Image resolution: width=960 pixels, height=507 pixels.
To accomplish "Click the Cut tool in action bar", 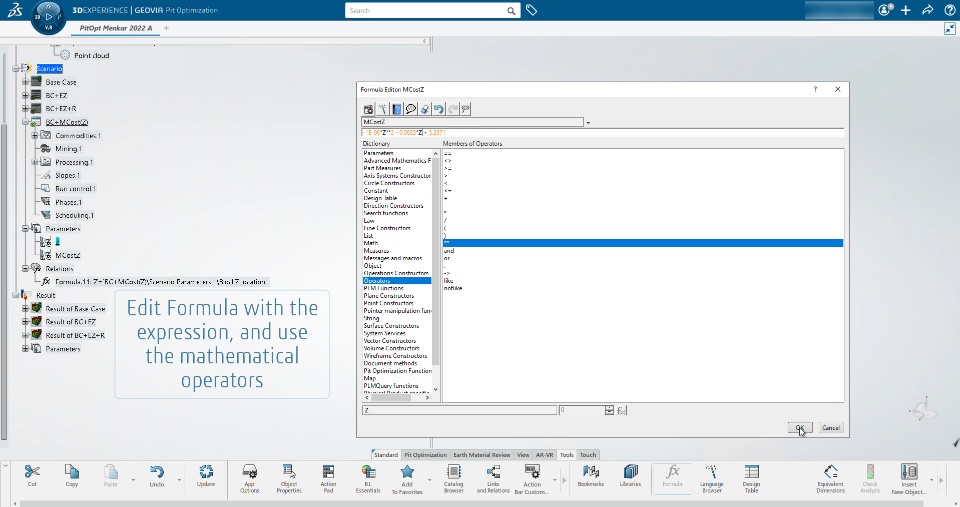I will click(32, 475).
